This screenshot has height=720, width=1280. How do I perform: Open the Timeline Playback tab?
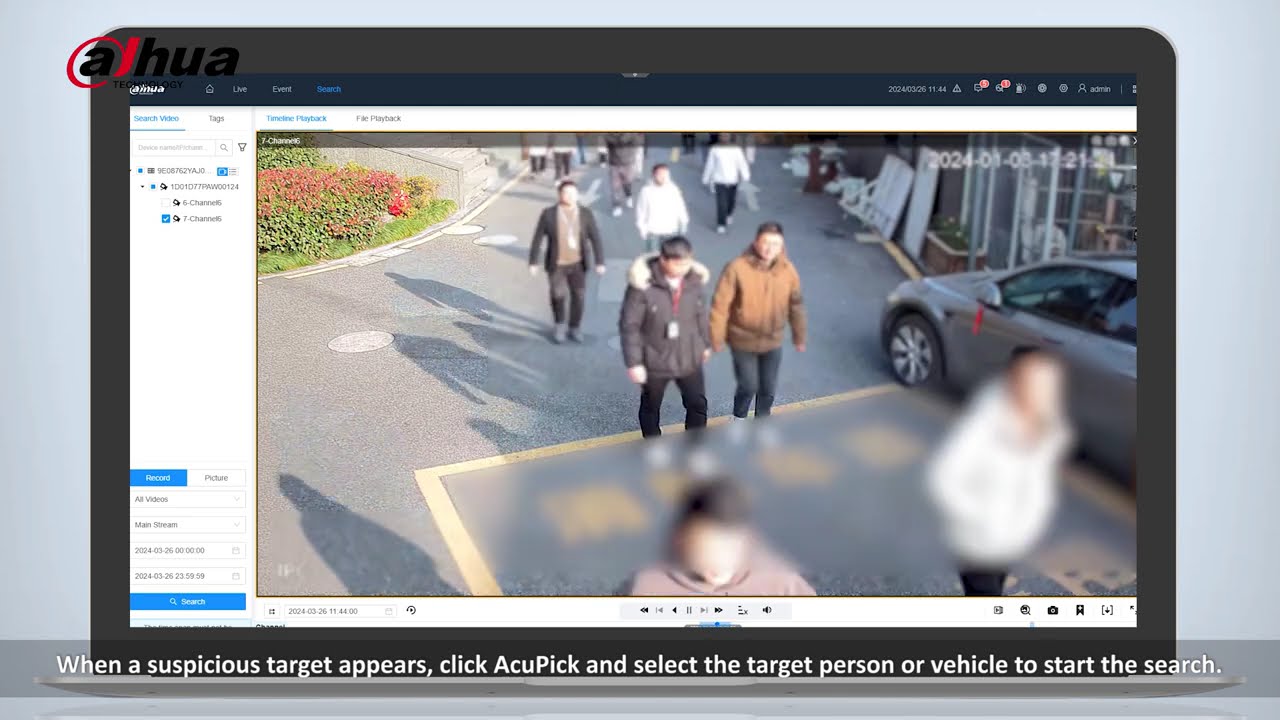point(296,118)
